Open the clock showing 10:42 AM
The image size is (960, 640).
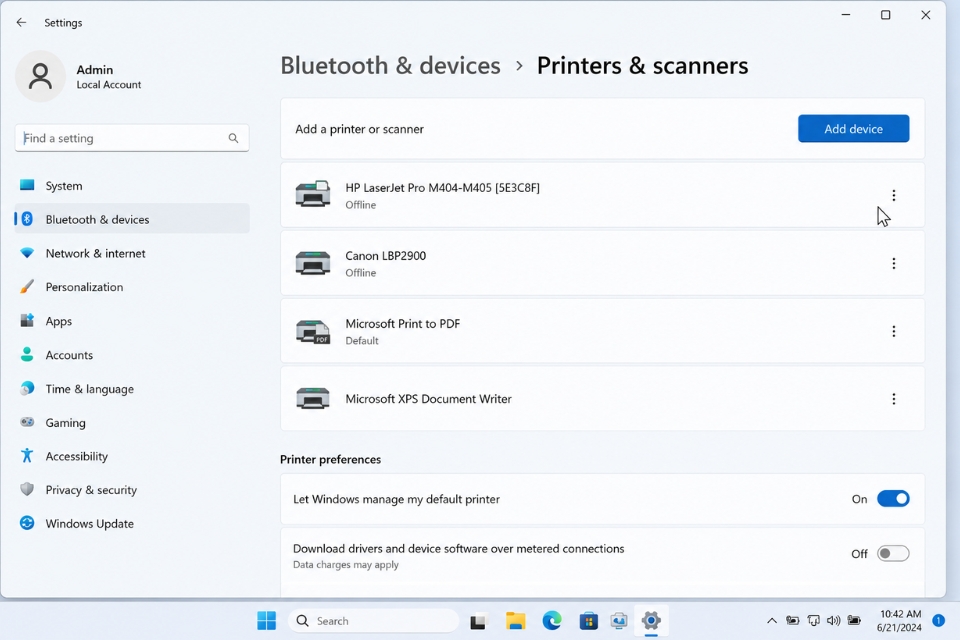(900, 620)
